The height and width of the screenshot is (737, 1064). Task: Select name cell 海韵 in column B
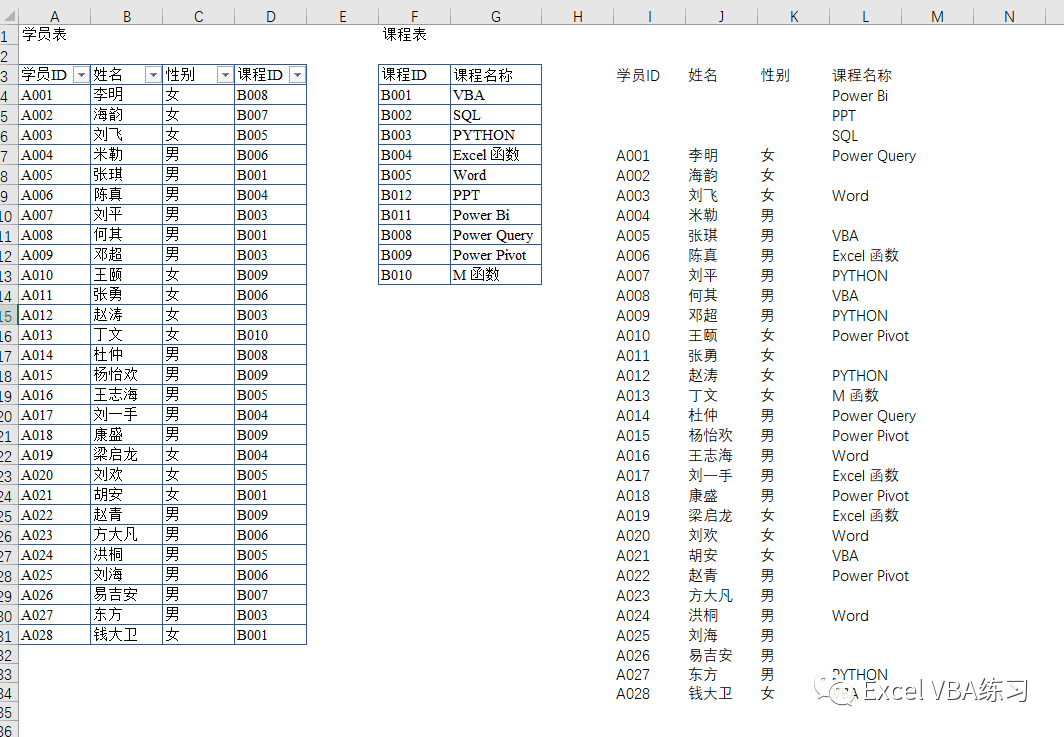126,115
